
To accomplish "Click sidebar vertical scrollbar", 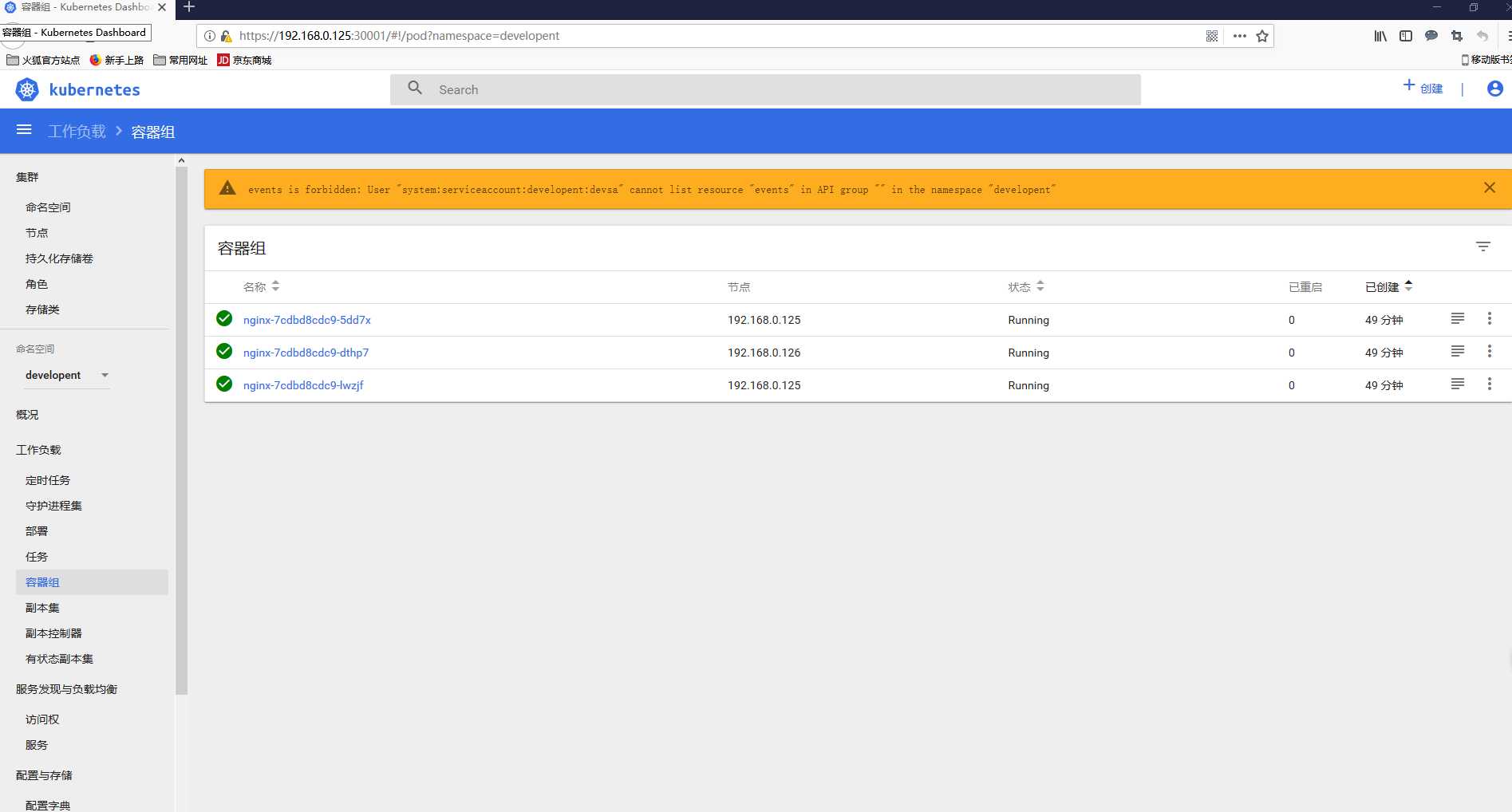I will click(181, 431).
